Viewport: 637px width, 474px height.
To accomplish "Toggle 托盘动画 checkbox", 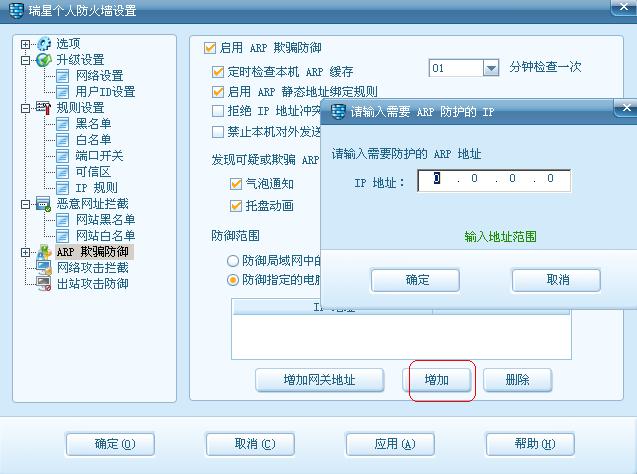I will [236, 206].
